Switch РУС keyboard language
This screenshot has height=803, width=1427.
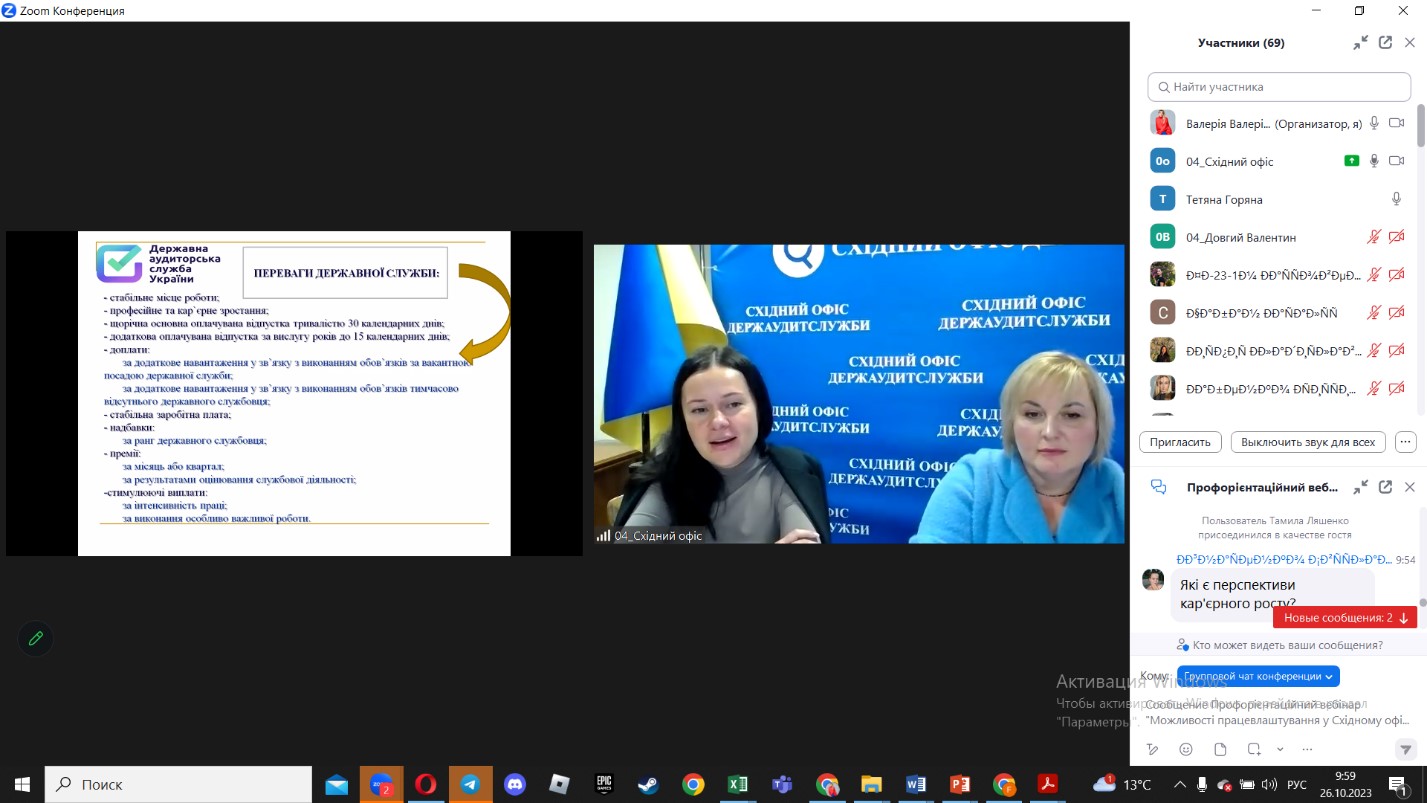coord(1297,784)
